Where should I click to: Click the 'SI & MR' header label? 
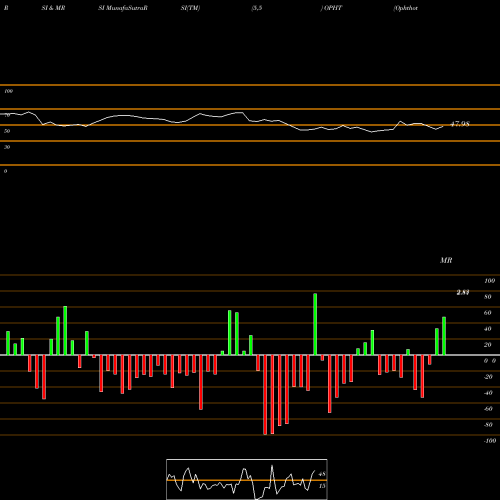tap(53, 8)
